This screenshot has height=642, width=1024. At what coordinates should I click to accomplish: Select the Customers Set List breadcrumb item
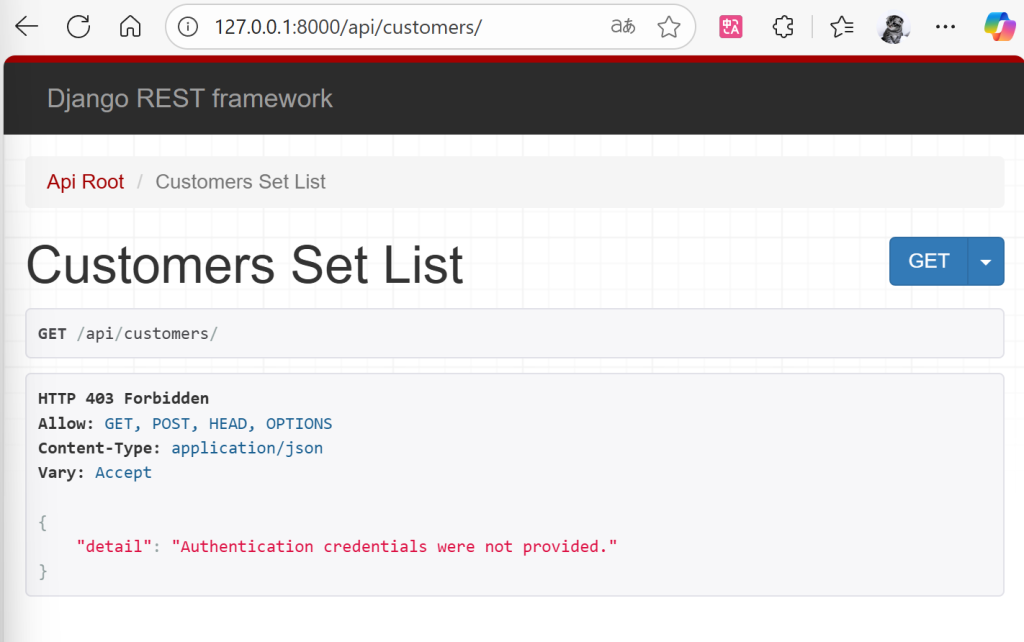pyautogui.click(x=240, y=182)
